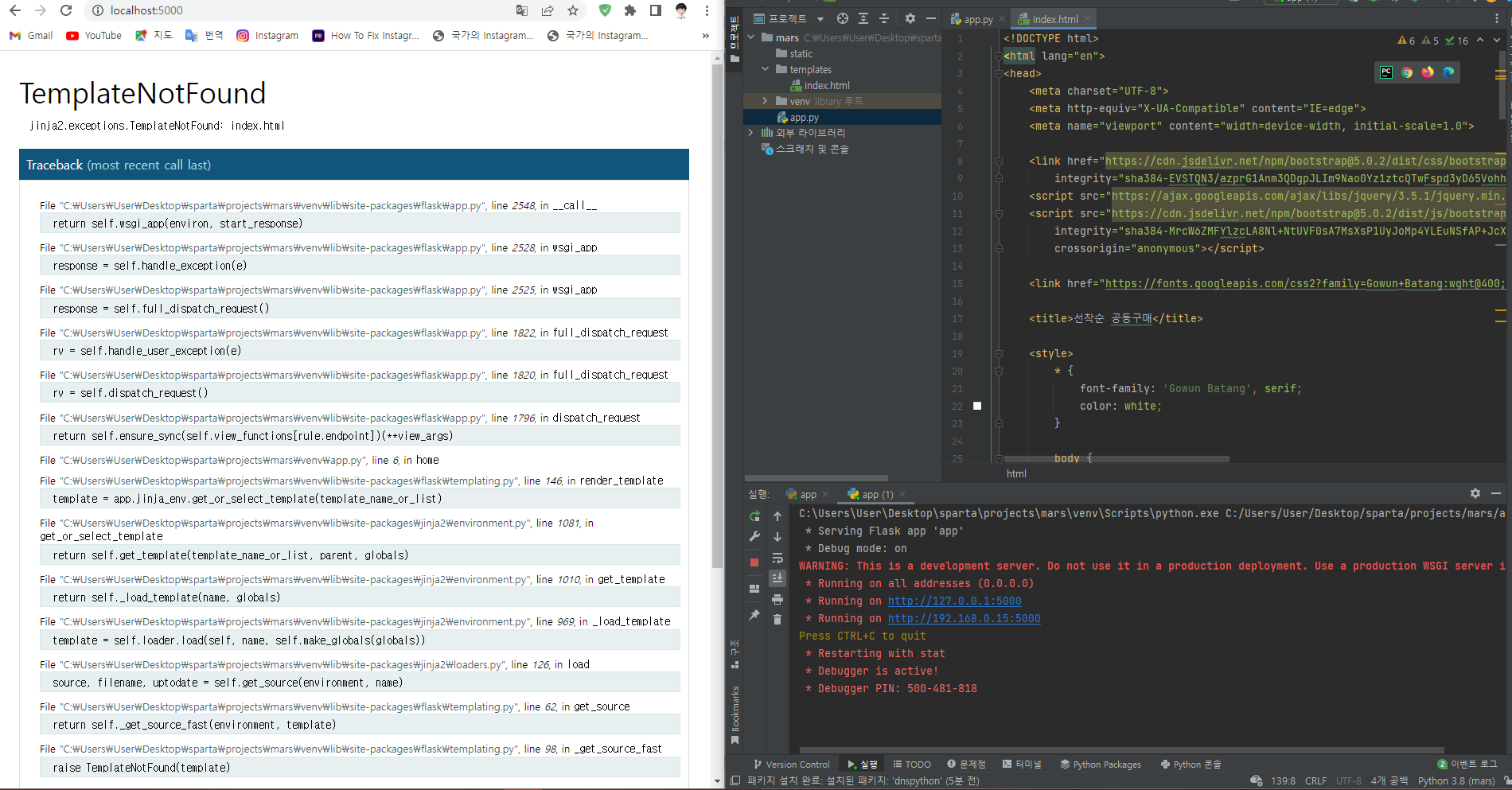Collapse the mars project root folder
The height and width of the screenshot is (790, 1512).
[x=751, y=37]
